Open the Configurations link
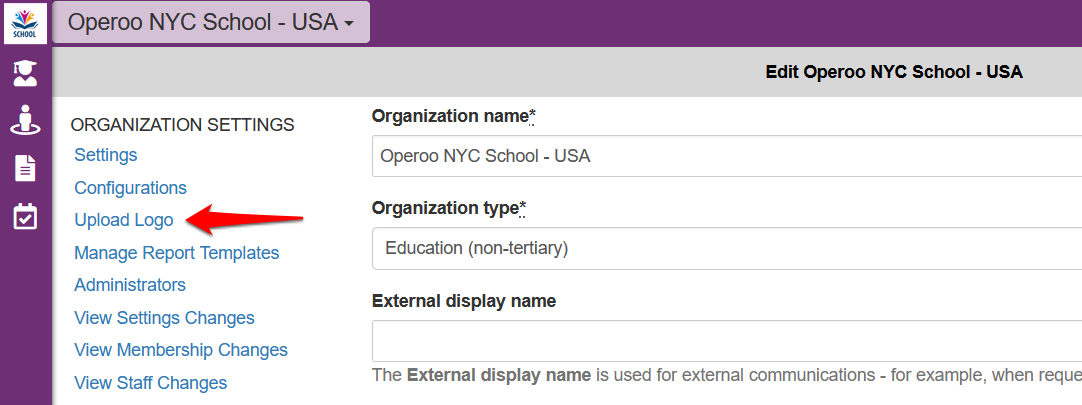Image resolution: width=1082 pixels, height=405 pixels. pos(130,188)
